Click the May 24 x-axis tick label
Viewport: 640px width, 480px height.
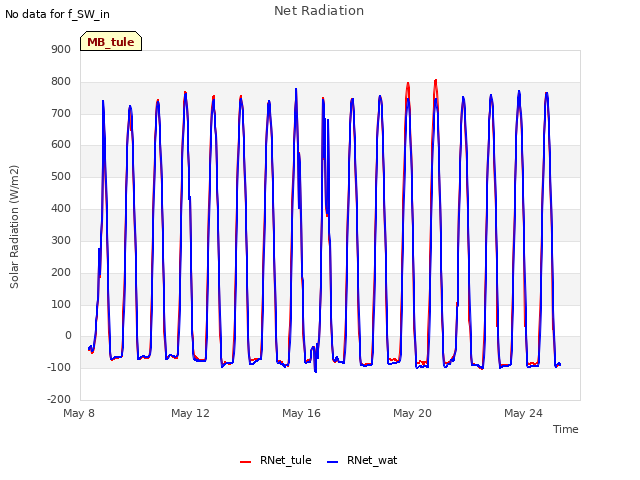523,413
